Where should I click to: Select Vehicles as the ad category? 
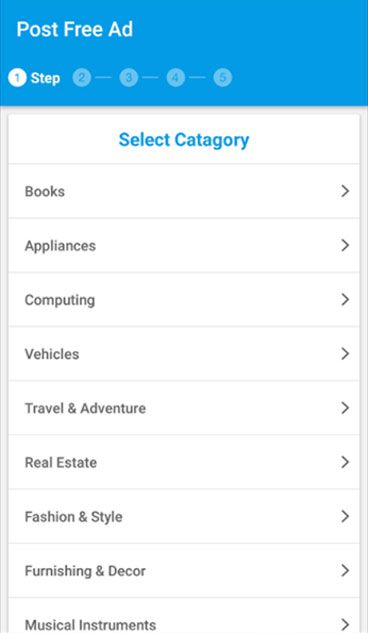coord(52,354)
